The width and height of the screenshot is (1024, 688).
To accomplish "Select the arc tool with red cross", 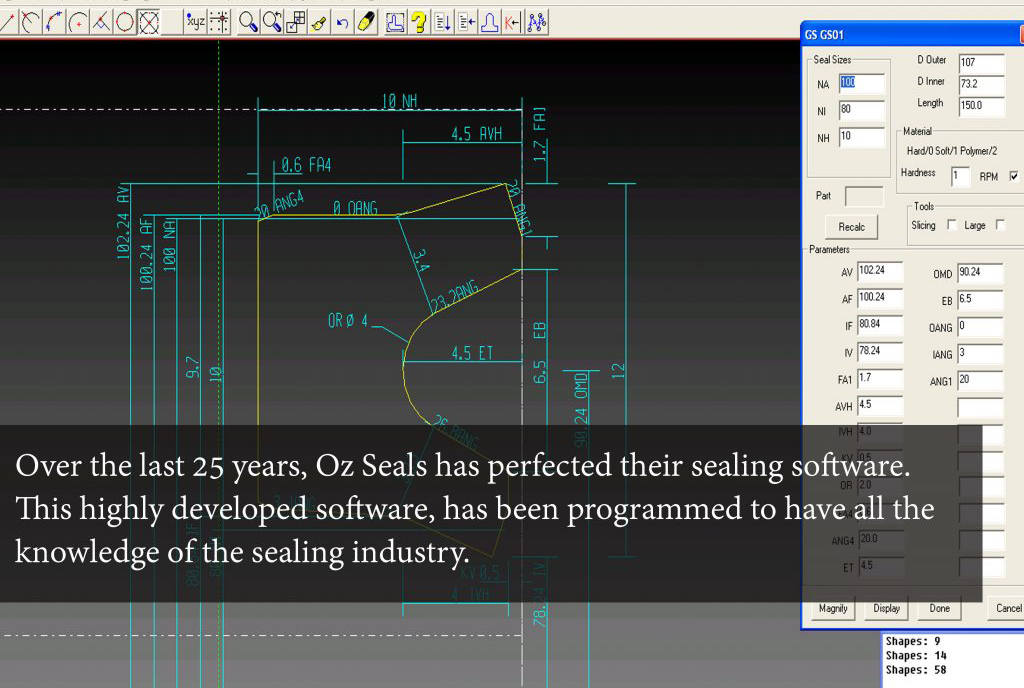I will point(30,22).
